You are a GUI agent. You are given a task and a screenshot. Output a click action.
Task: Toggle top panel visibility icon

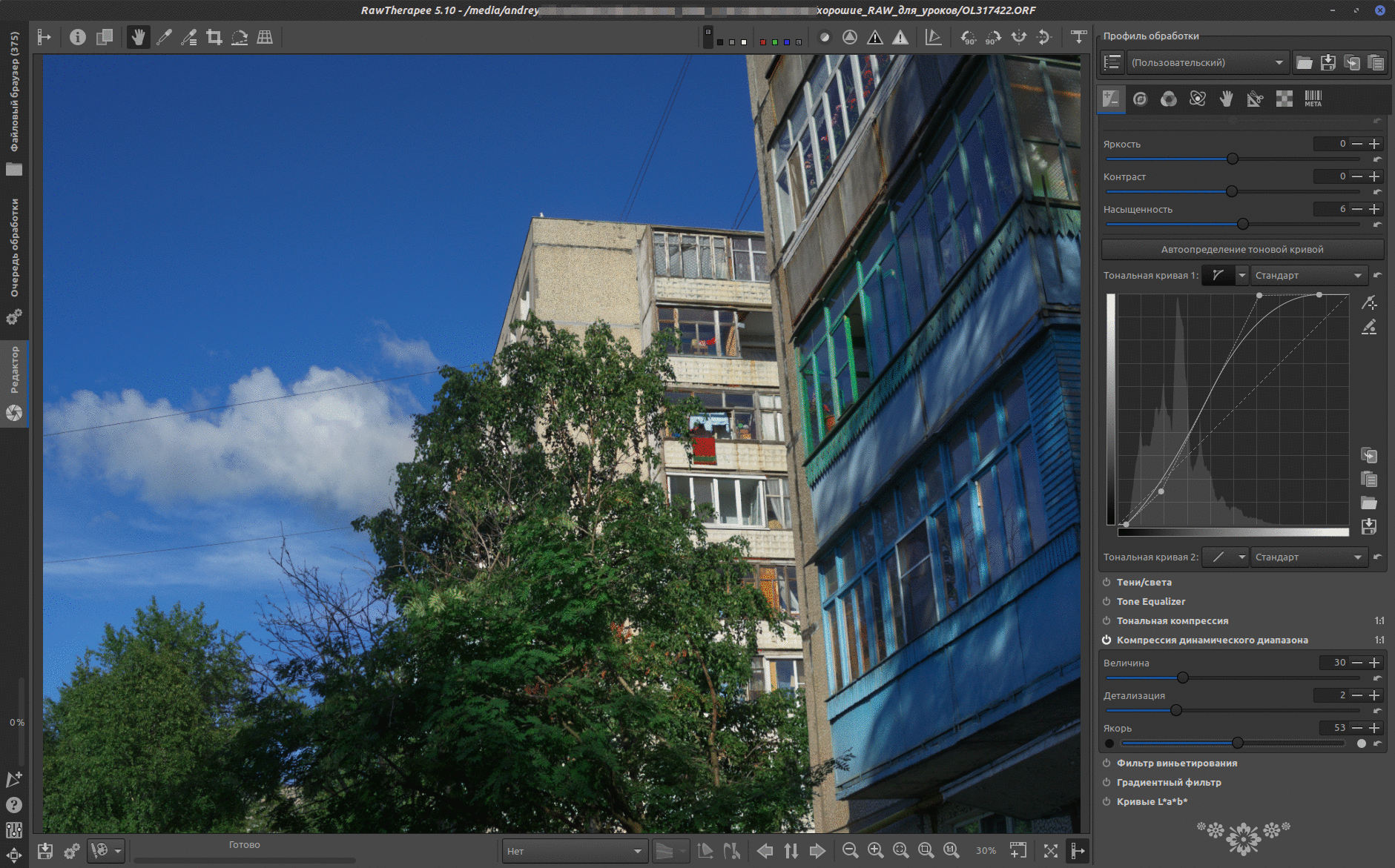(1079, 37)
